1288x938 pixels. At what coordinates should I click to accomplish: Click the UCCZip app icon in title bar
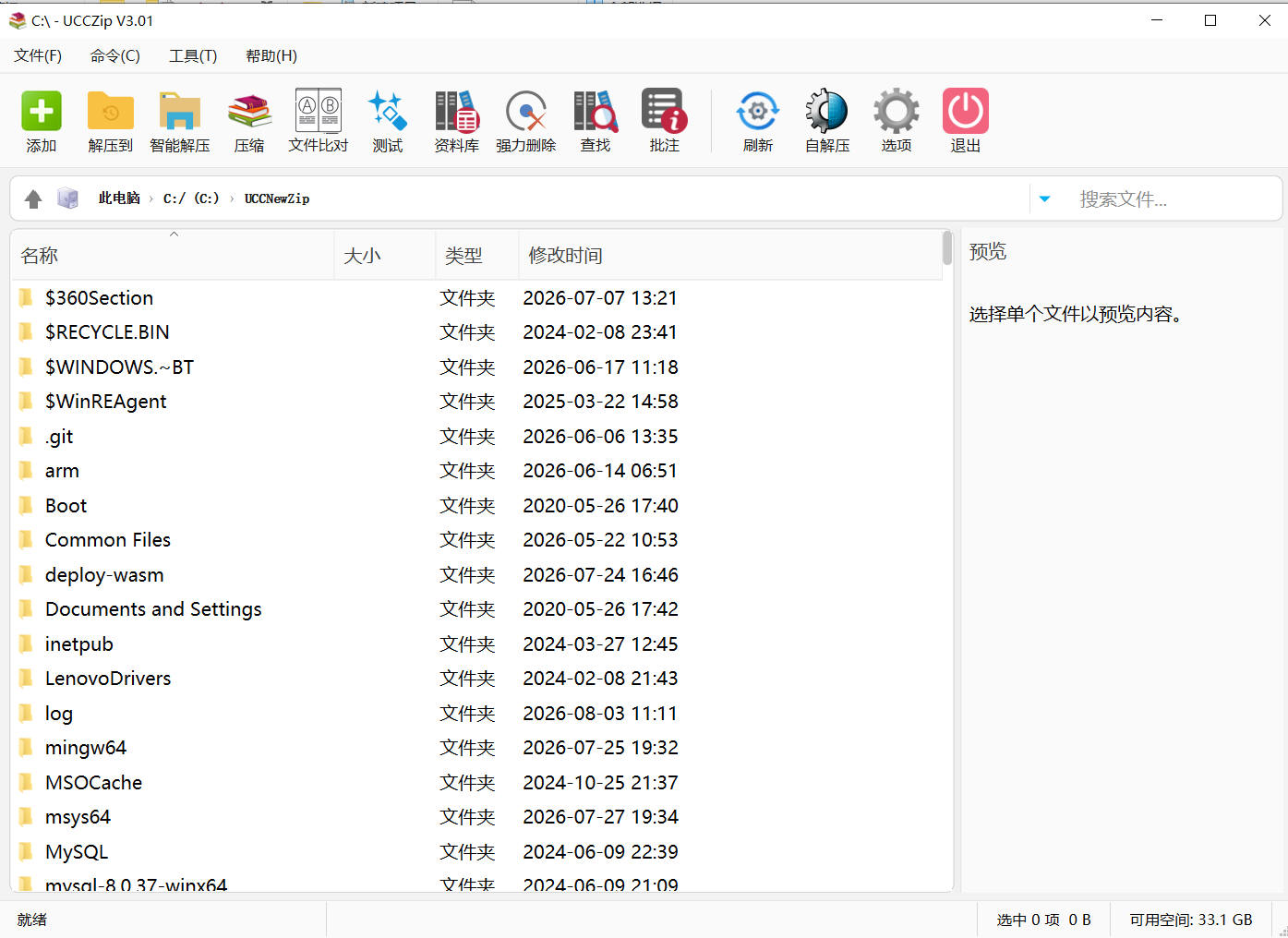[x=18, y=20]
